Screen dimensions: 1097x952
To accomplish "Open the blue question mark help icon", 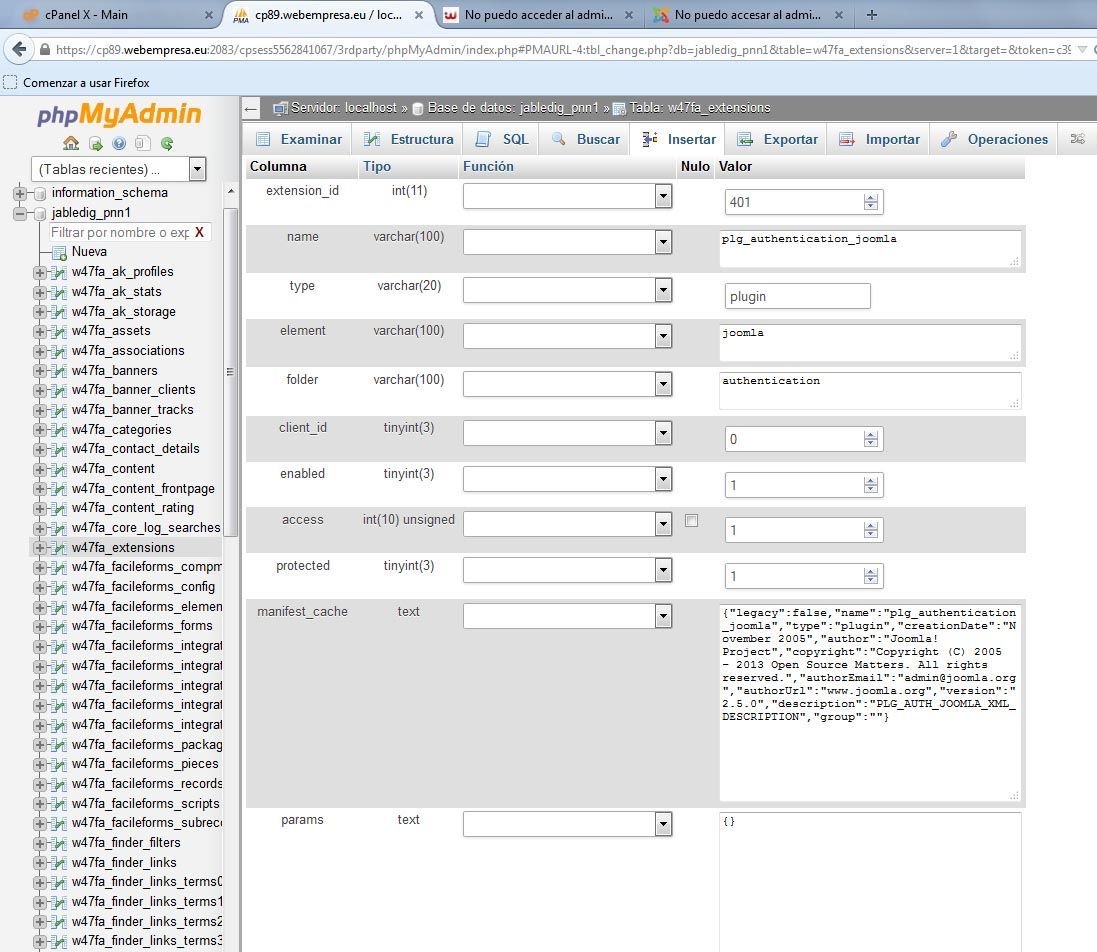I will click(119, 144).
